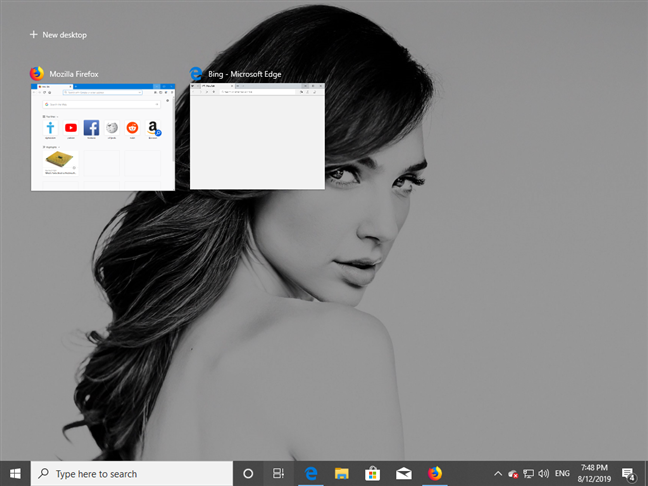Toggle the Task View taskbar button
648x486 pixels.
coord(279,474)
